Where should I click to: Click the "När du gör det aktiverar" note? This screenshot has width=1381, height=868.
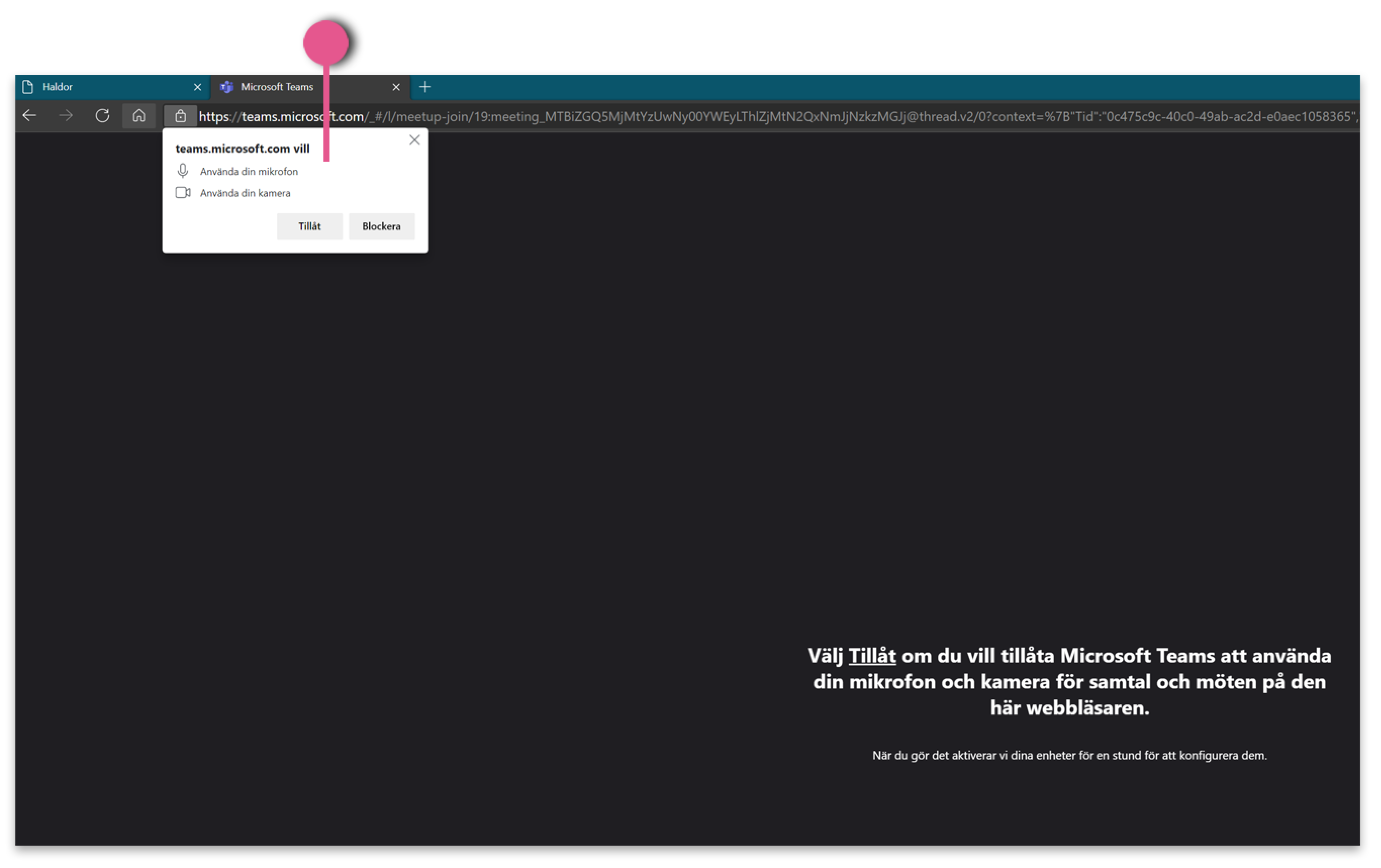tap(1070, 756)
